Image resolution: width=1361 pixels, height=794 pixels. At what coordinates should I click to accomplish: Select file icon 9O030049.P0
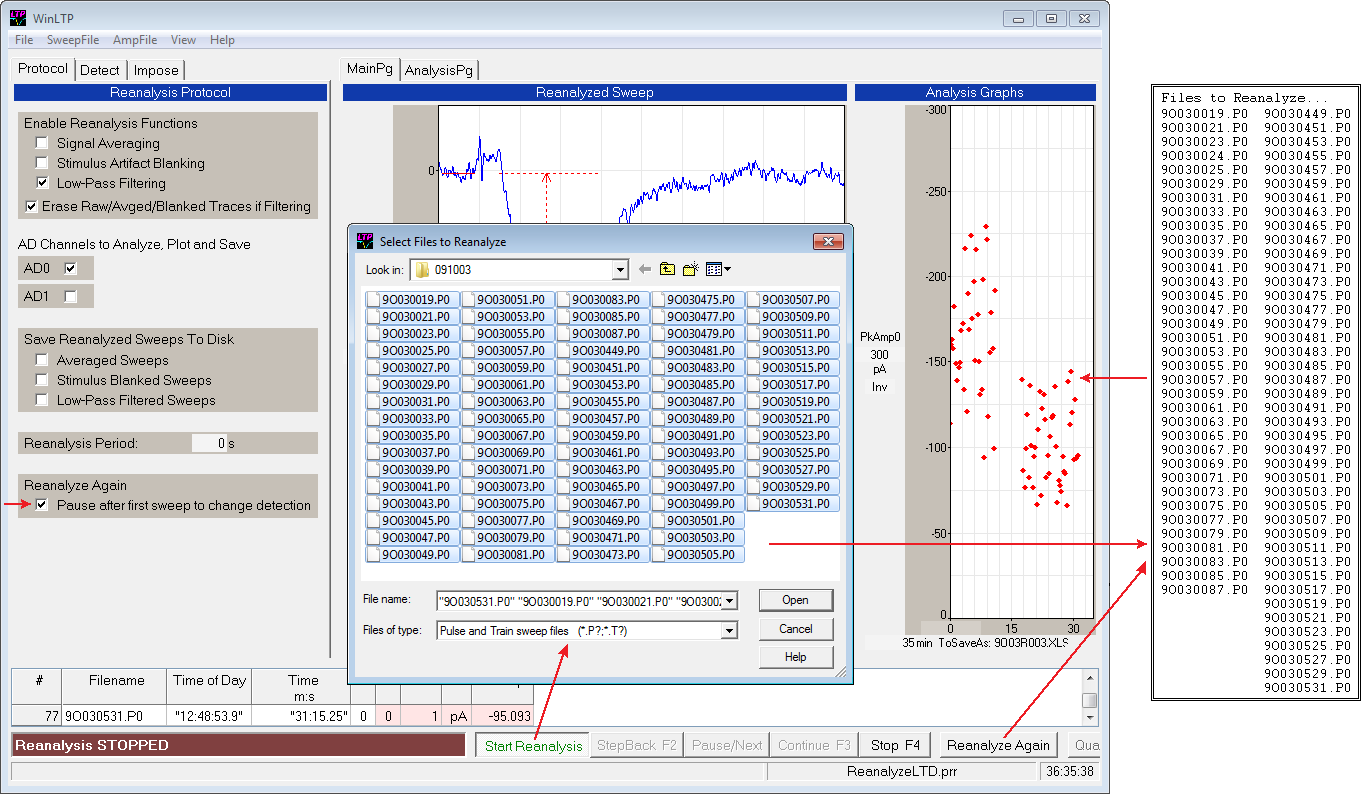pyautogui.click(x=374, y=555)
